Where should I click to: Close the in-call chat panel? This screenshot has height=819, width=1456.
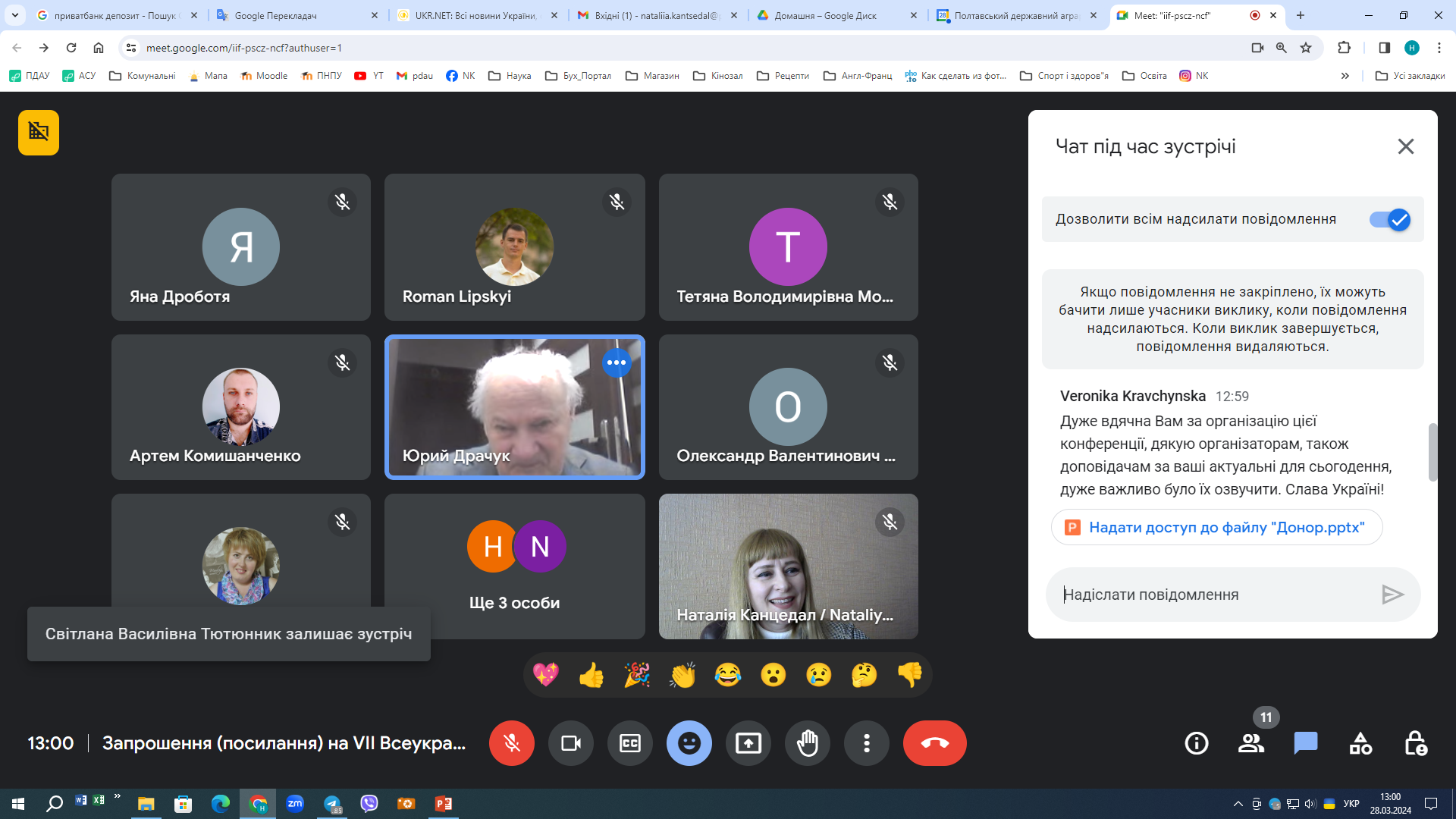tap(1406, 146)
